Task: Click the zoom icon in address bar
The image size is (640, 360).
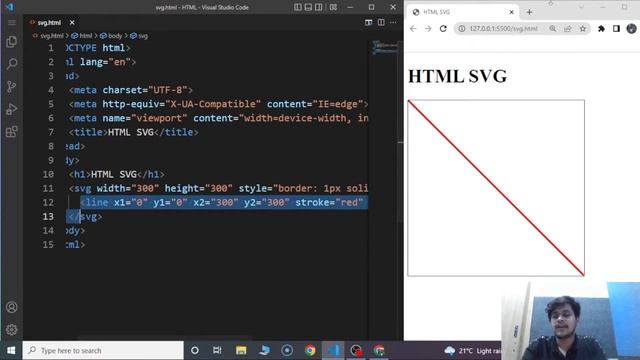Action: click(x=553, y=29)
